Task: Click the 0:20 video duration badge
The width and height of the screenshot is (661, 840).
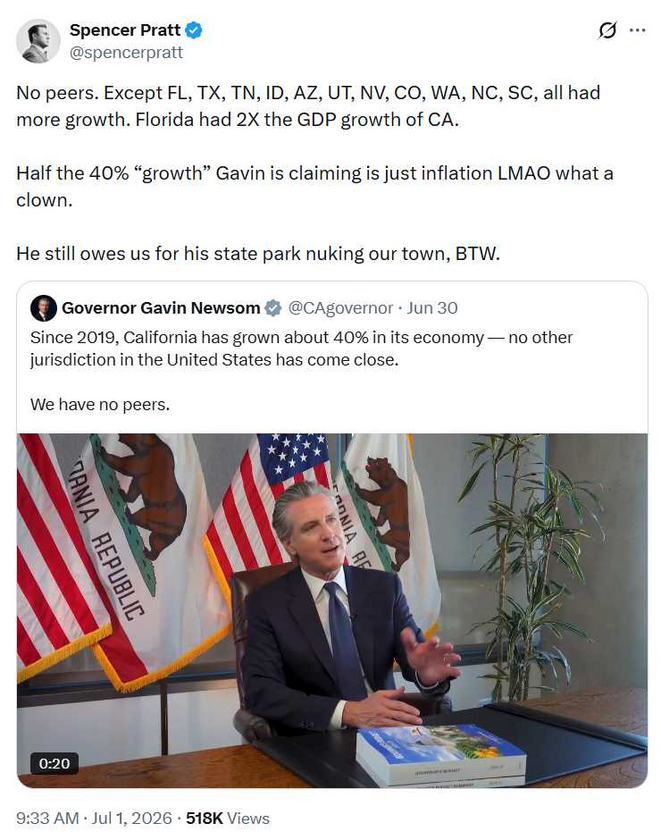Action: click(x=54, y=763)
